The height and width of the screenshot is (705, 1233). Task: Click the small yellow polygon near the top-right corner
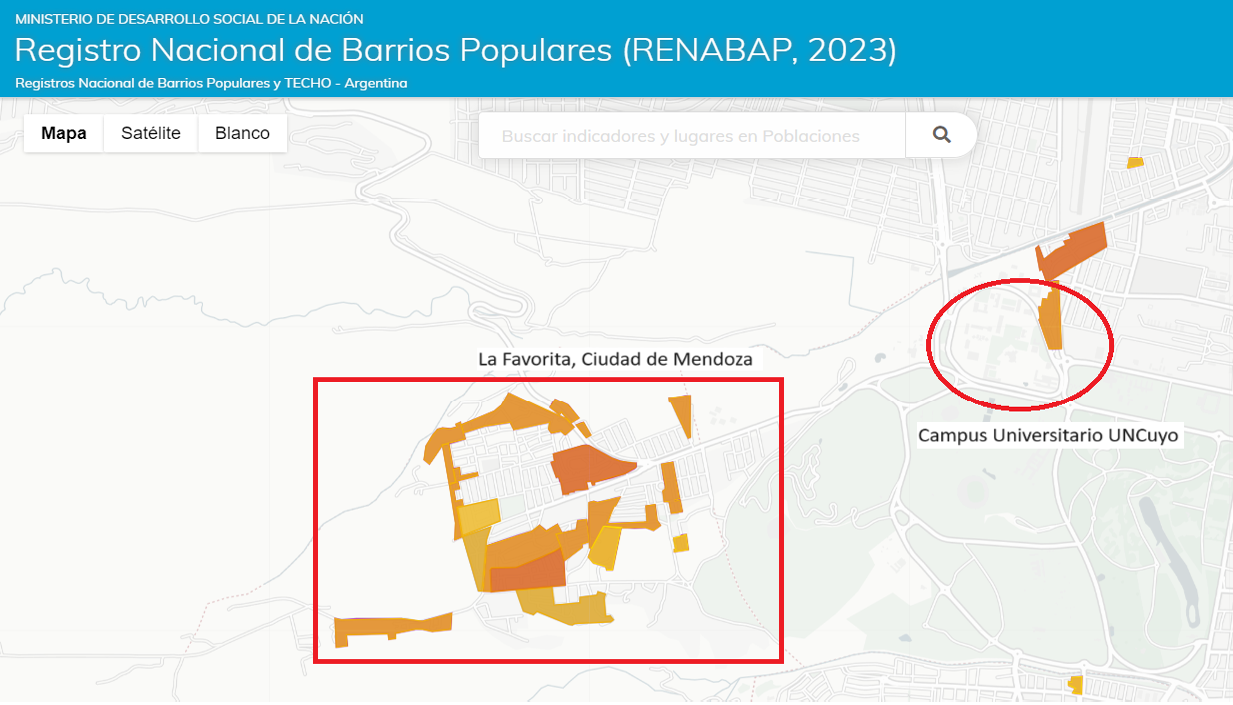1135,160
